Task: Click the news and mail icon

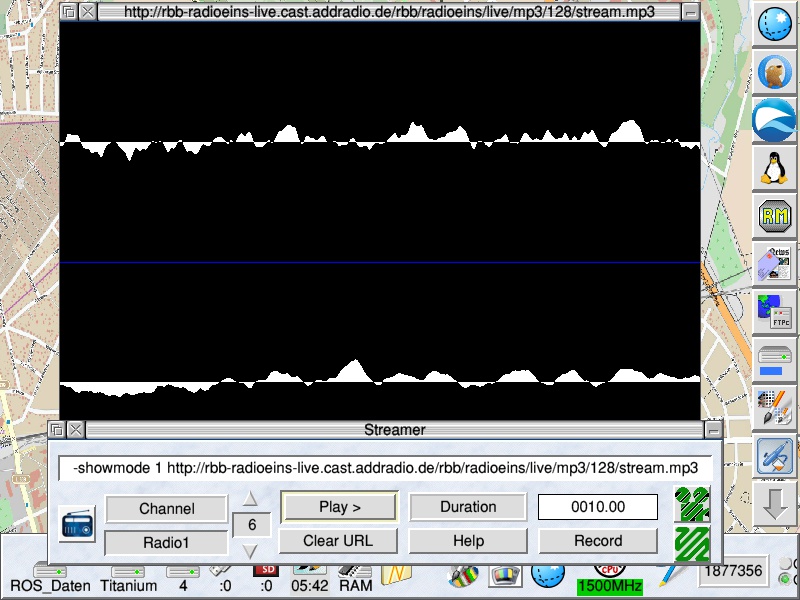Action: tap(772, 263)
